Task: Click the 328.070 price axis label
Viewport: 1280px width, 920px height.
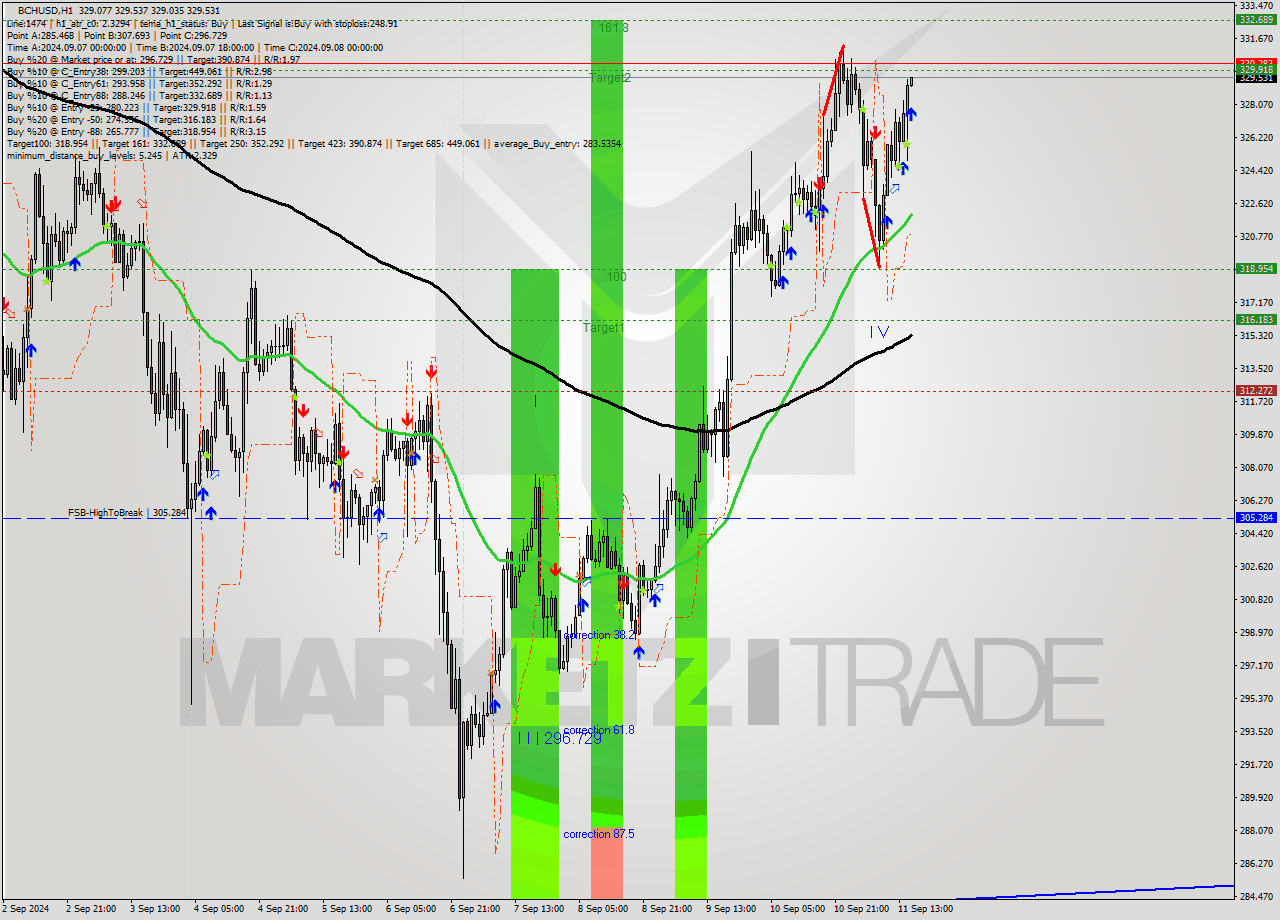Action: [1256, 105]
